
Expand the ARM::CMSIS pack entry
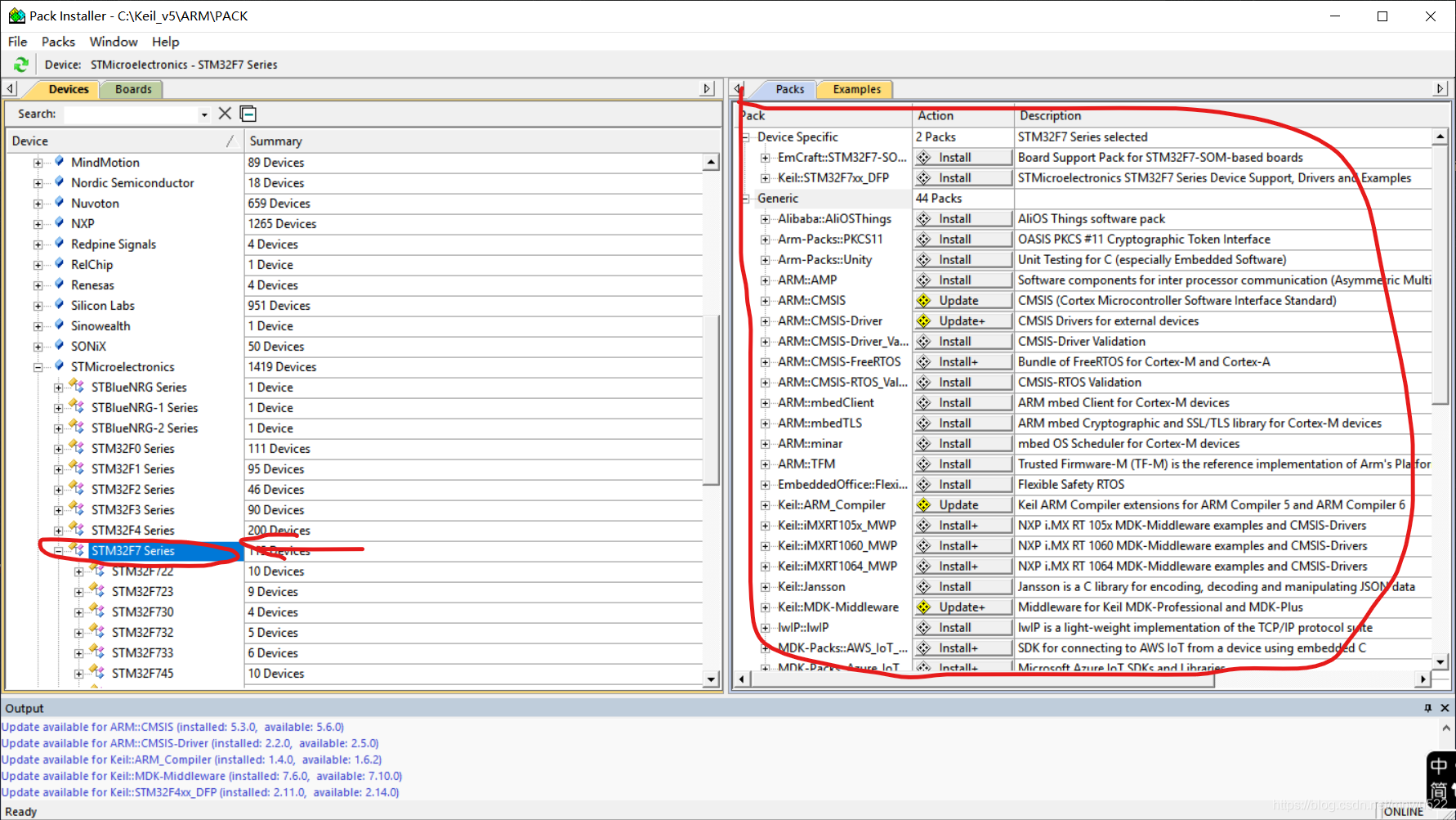click(x=765, y=301)
